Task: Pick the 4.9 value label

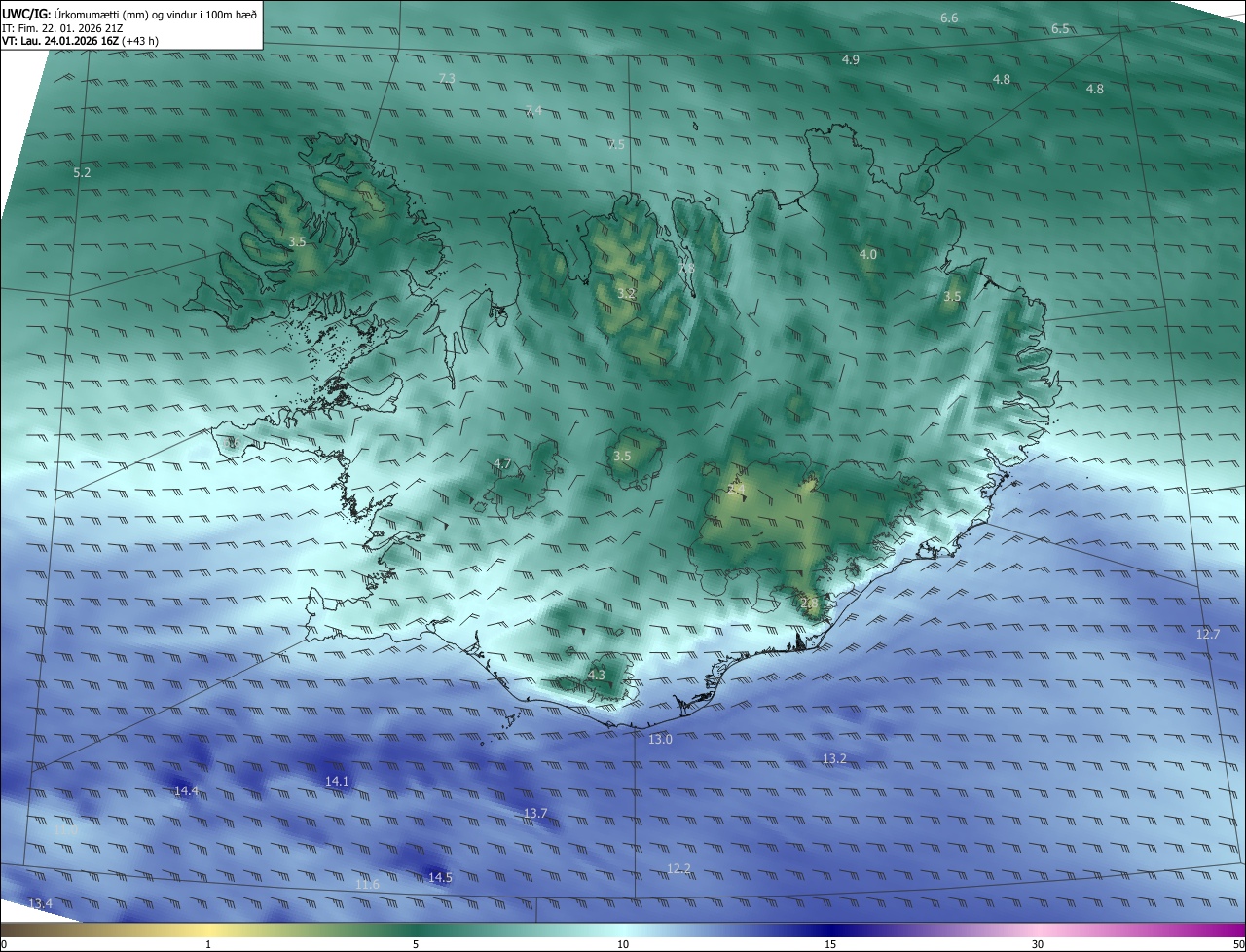Action: click(850, 60)
